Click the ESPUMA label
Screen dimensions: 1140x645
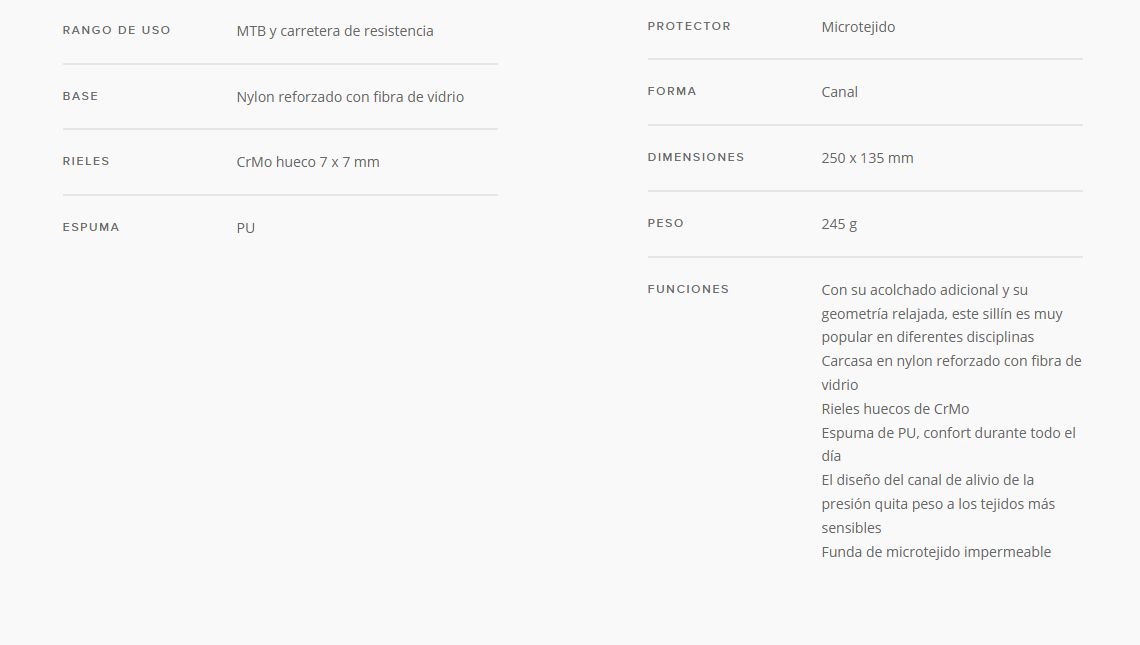(x=91, y=227)
